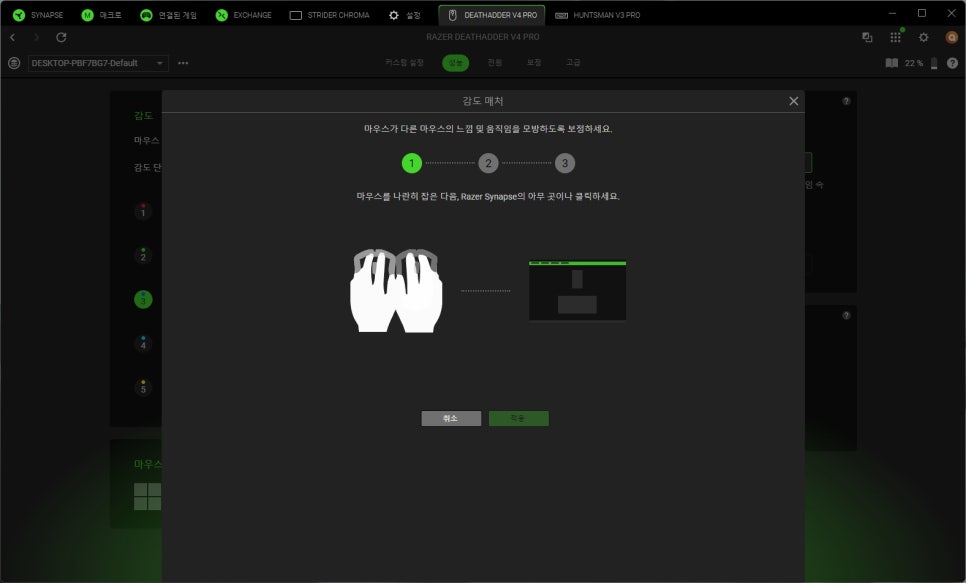The height and width of the screenshot is (583, 966).
Task: Click the profile icon beside the profile dropdown
Action: click(x=14, y=63)
